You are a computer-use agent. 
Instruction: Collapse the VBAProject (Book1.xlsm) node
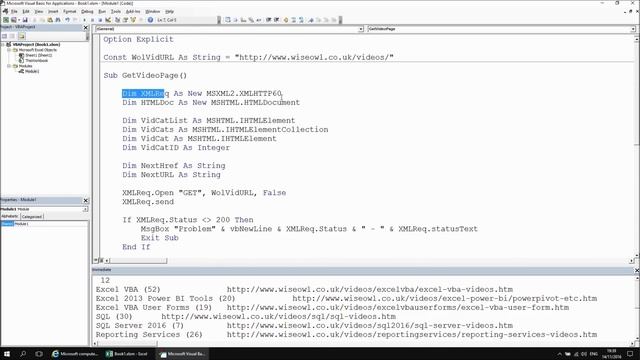tap(3, 44)
